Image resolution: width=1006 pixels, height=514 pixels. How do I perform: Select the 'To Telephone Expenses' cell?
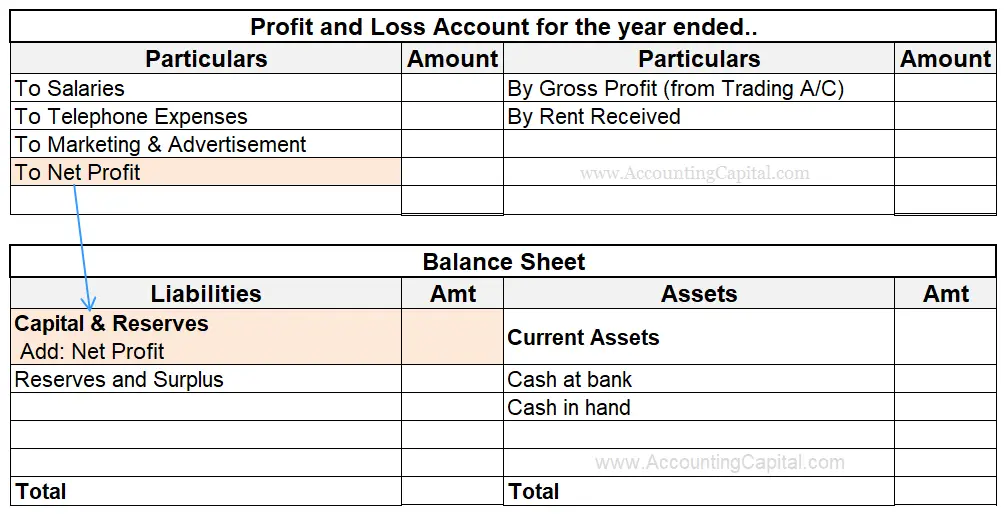tap(131, 117)
